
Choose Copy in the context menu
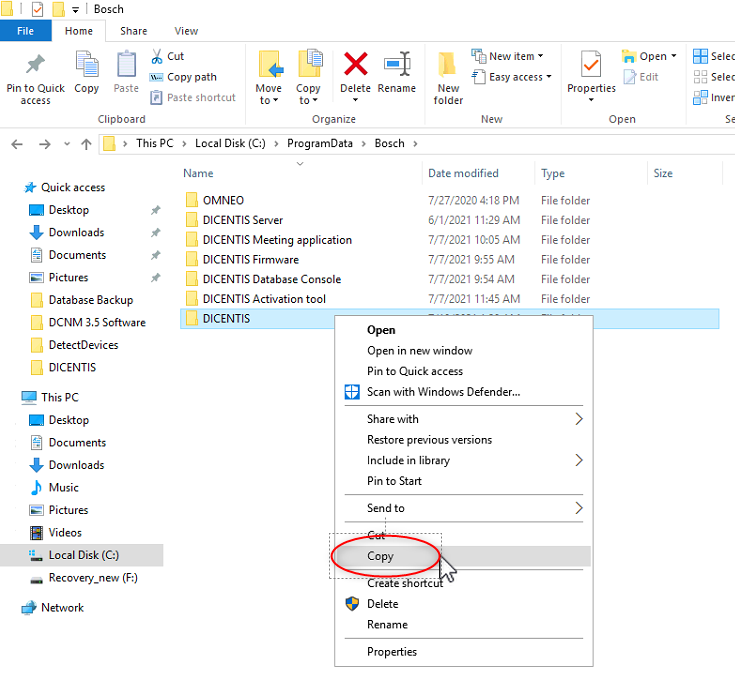[381, 556]
